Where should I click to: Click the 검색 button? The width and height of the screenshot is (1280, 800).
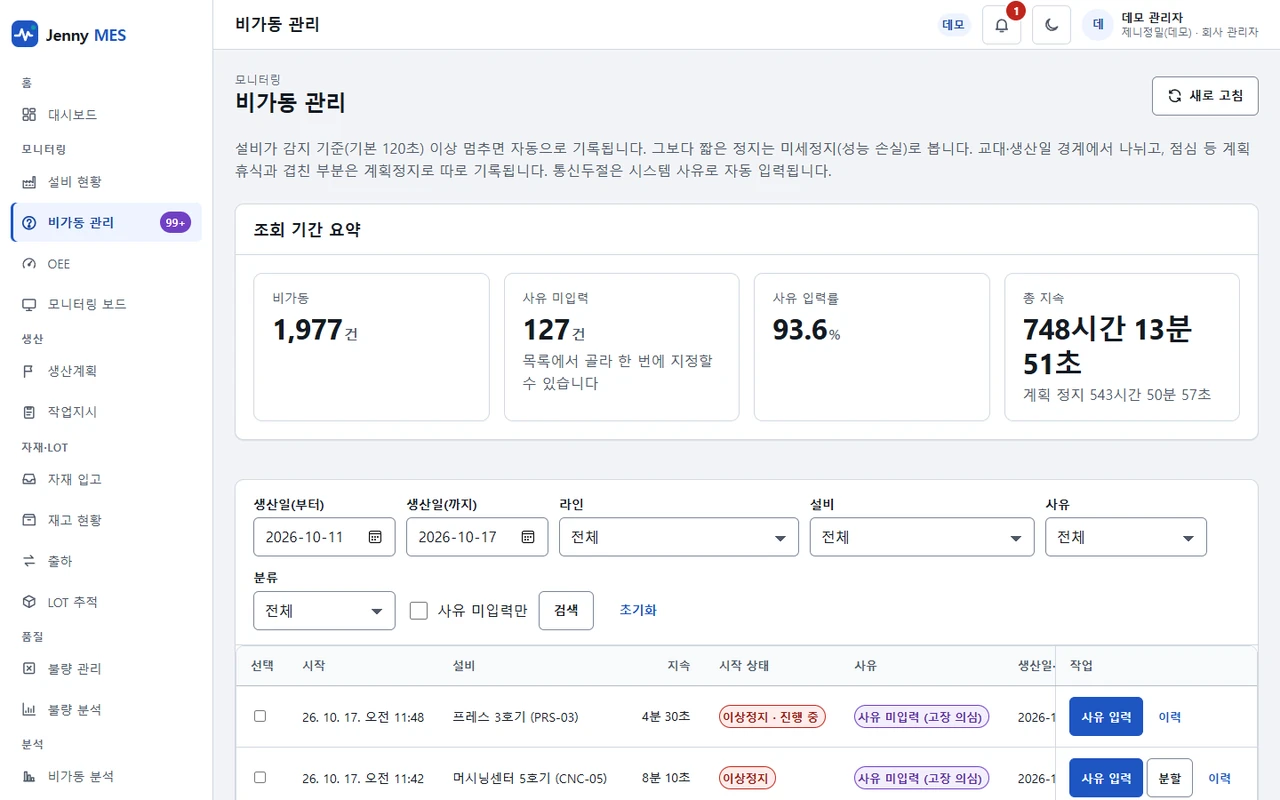pyautogui.click(x=566, y=610)
